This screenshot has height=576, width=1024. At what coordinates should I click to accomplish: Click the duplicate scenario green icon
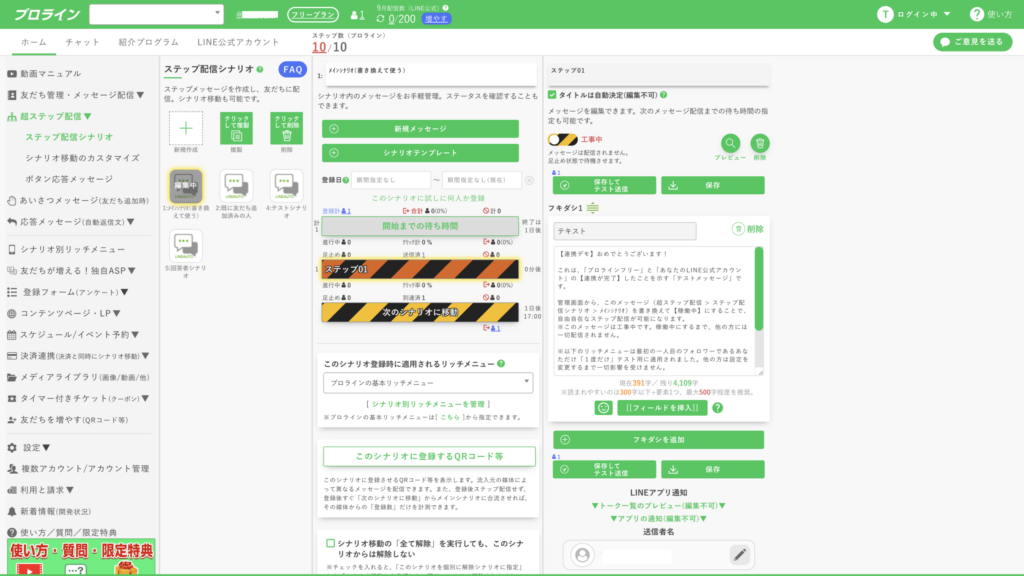click(x=236, y=128)
